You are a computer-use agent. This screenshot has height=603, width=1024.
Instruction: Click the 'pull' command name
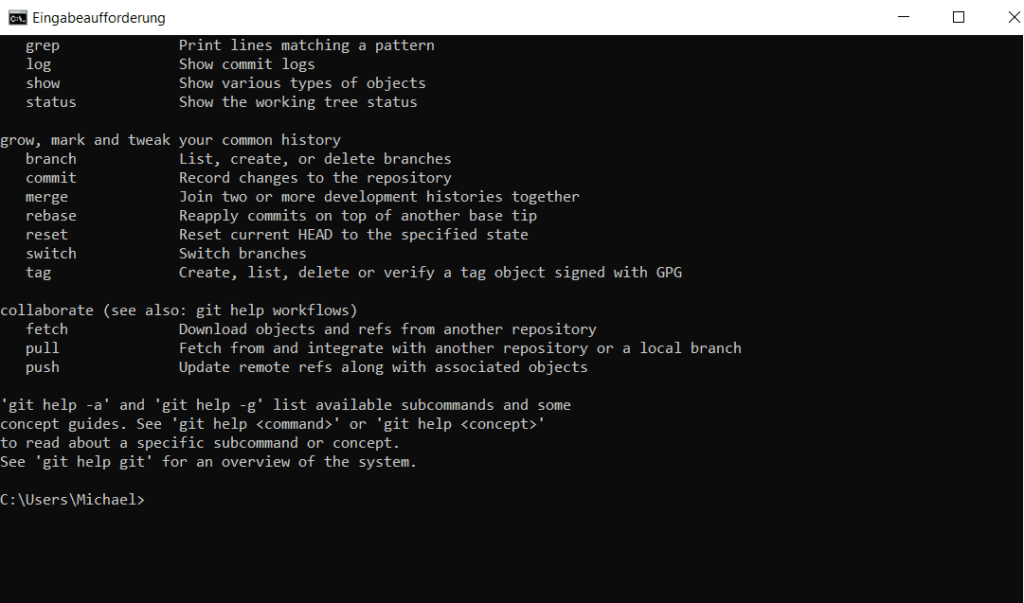[x=42, y=349]
